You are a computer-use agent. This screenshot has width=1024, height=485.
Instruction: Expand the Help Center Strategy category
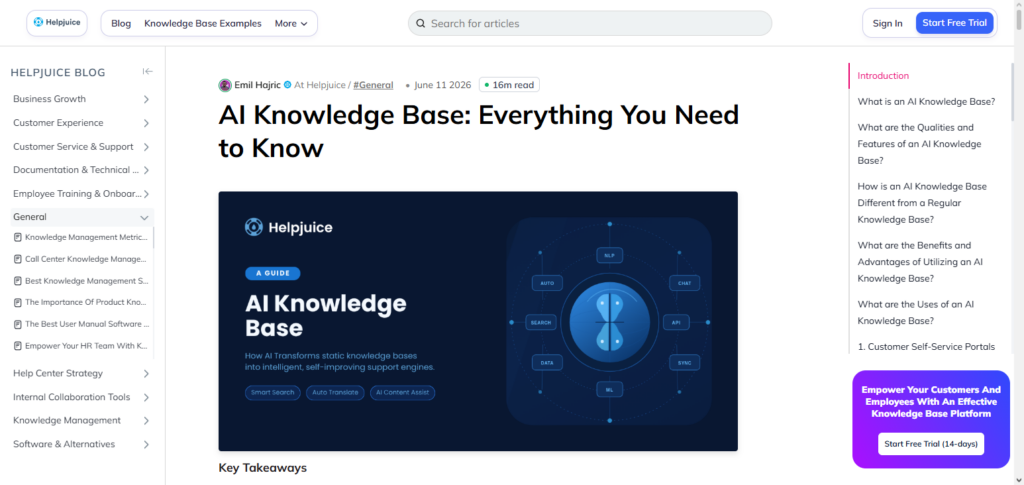(x=146, y=373)
